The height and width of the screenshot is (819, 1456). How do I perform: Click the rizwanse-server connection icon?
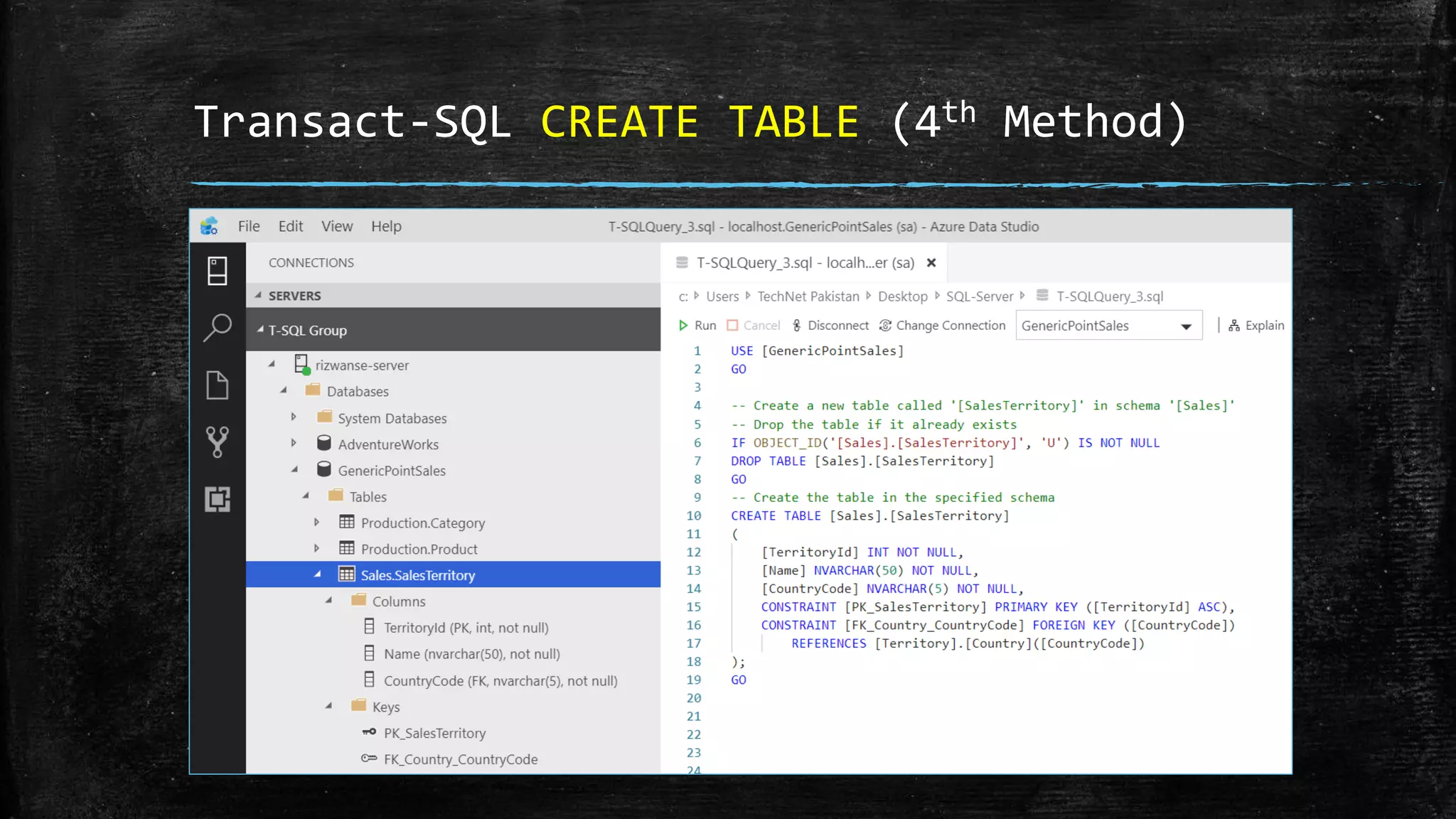(302, 365)
